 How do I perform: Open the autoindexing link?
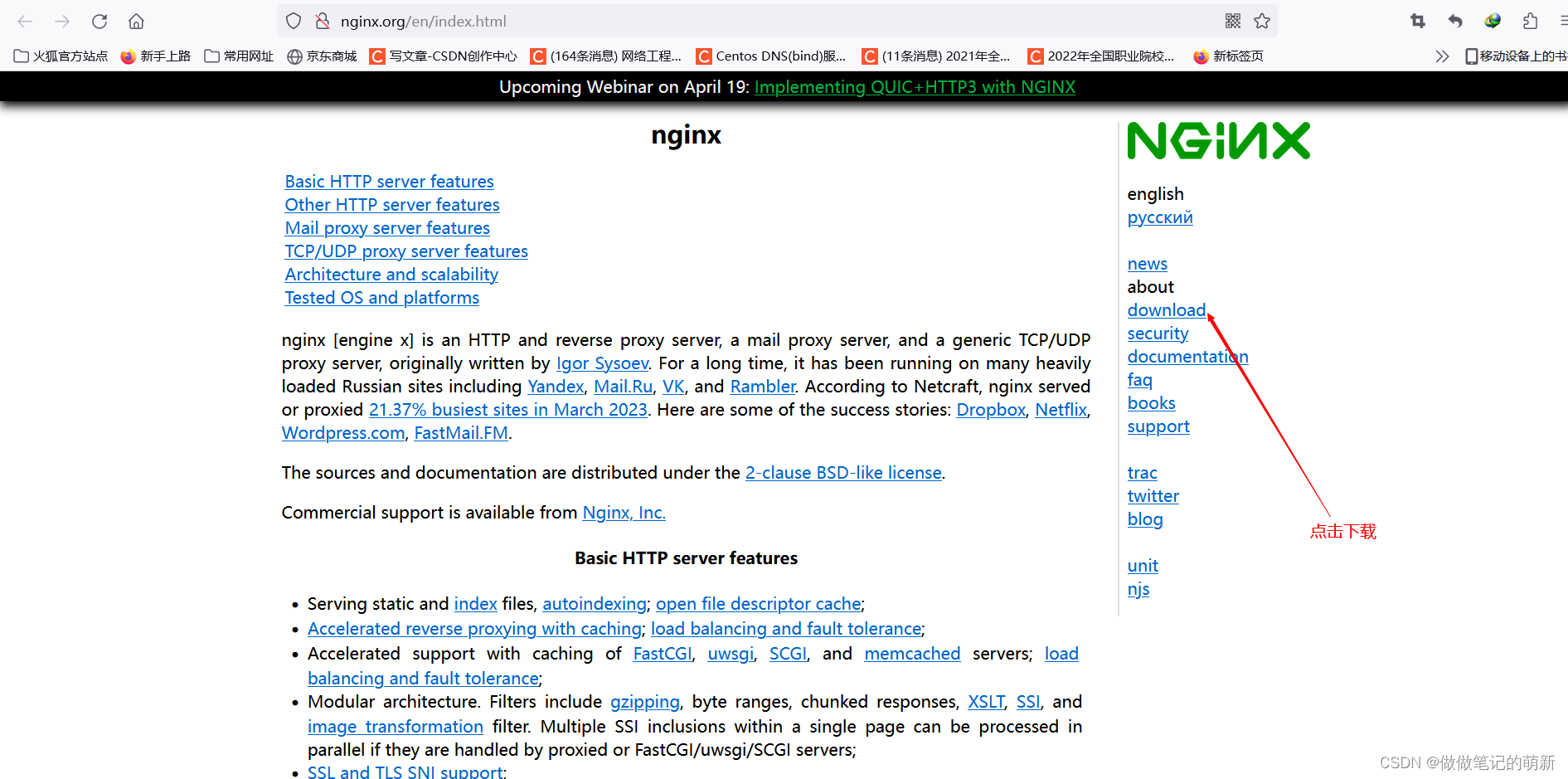[x=595, y=604]
